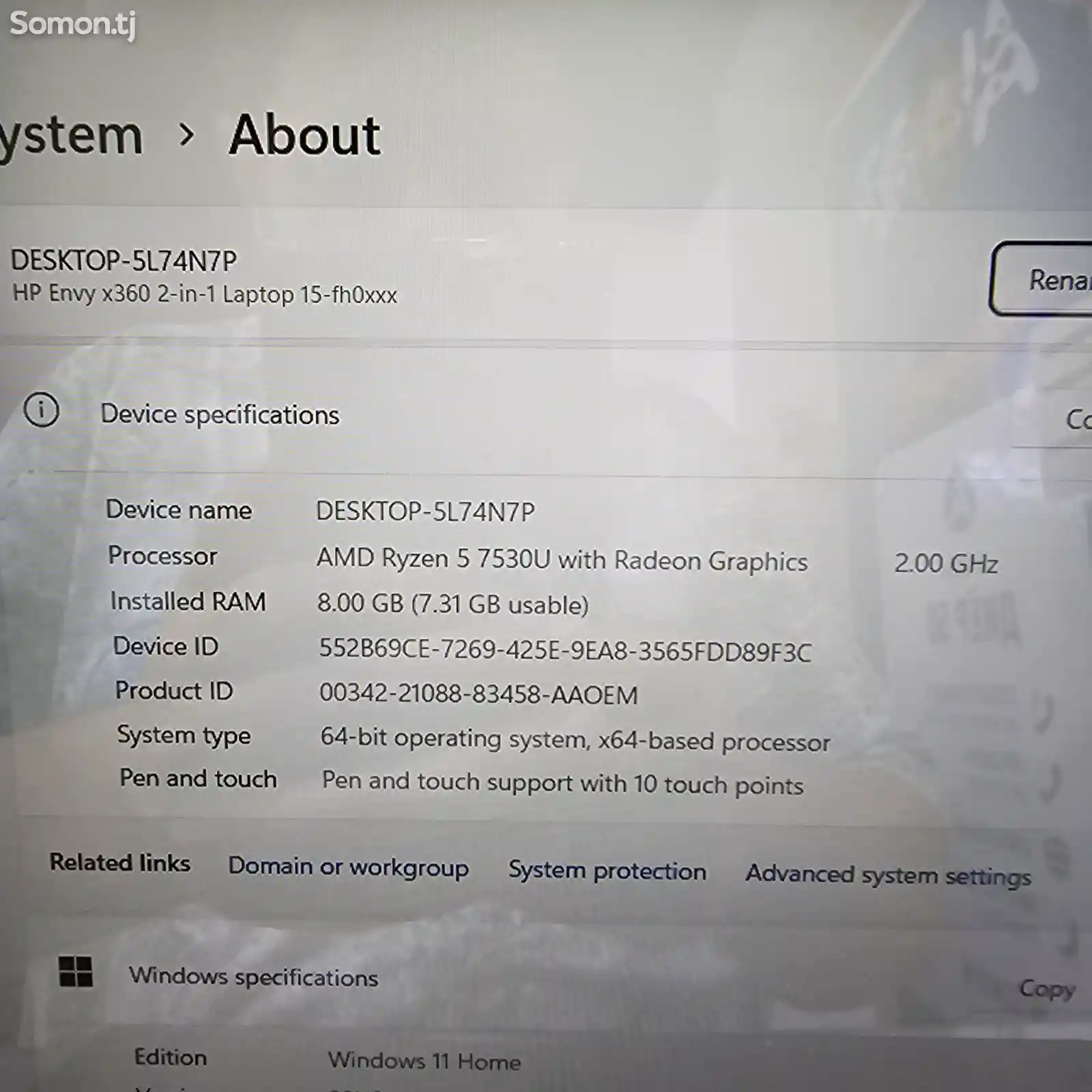
Task: Select HP Envy x360 2-in-1 Laptop model text
Action: pos(205,294)
